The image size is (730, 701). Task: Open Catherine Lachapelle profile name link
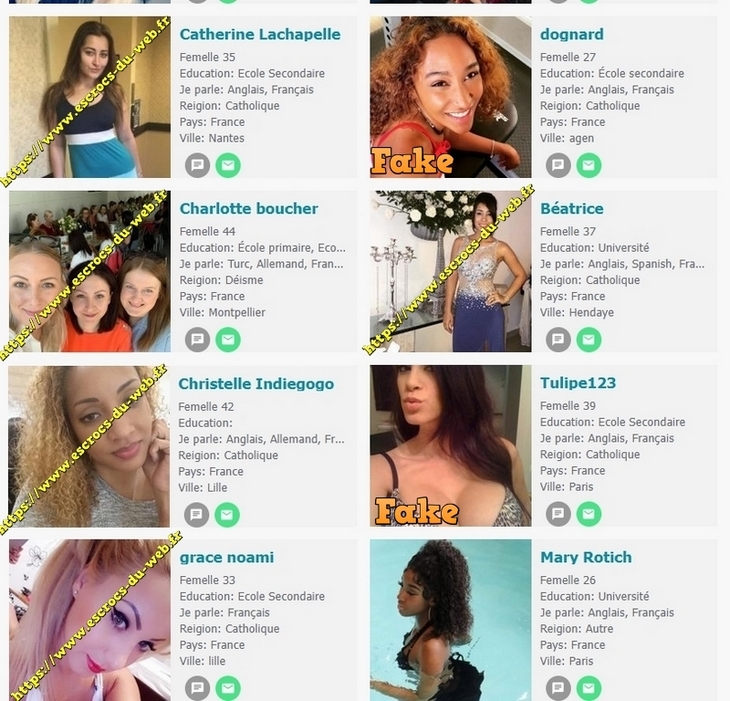tap(260, 34)
